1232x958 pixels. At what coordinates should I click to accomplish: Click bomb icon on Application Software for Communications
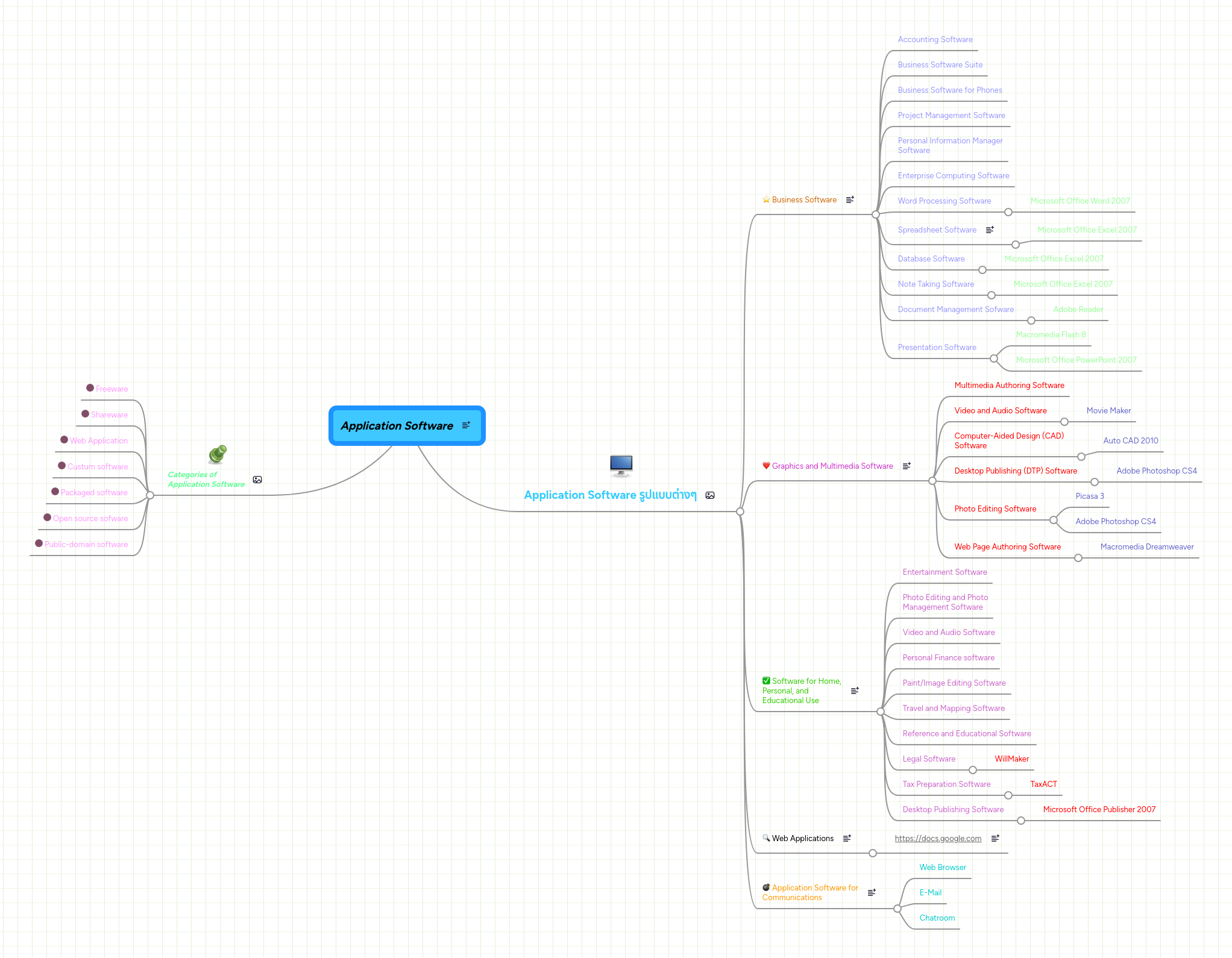(x=766, y=888)
